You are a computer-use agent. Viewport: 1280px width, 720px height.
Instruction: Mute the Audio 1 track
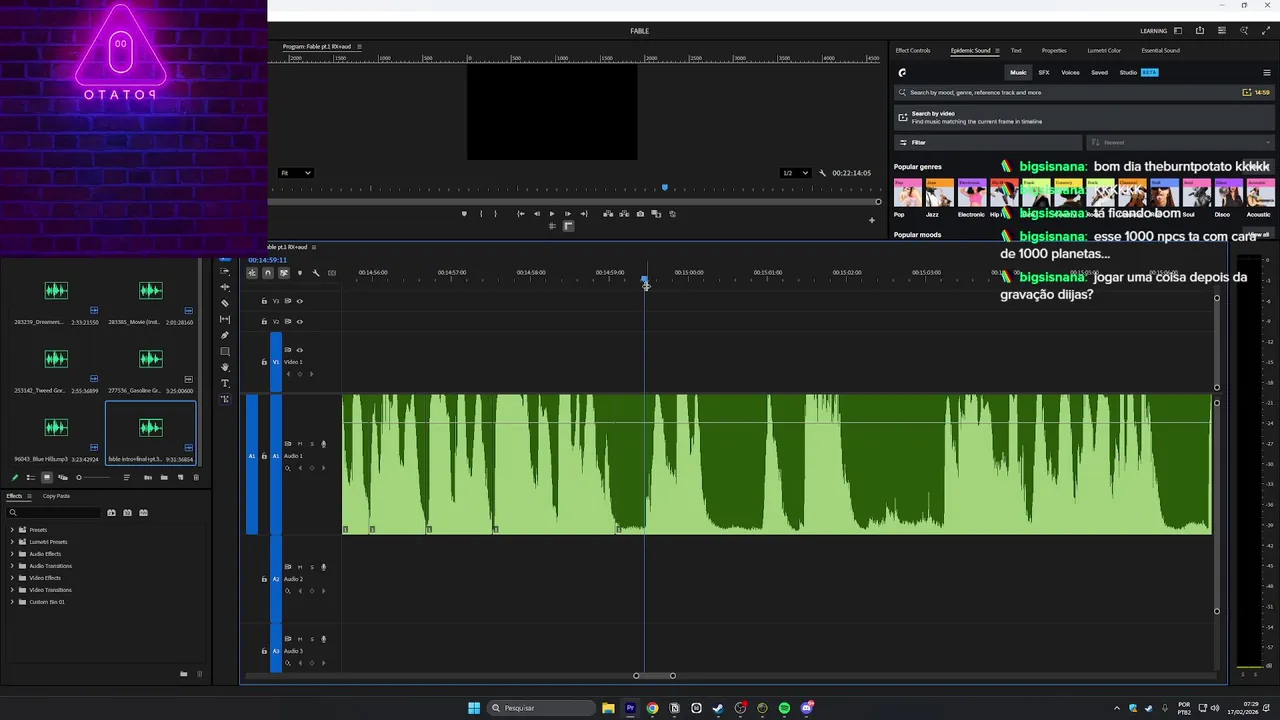299,444
